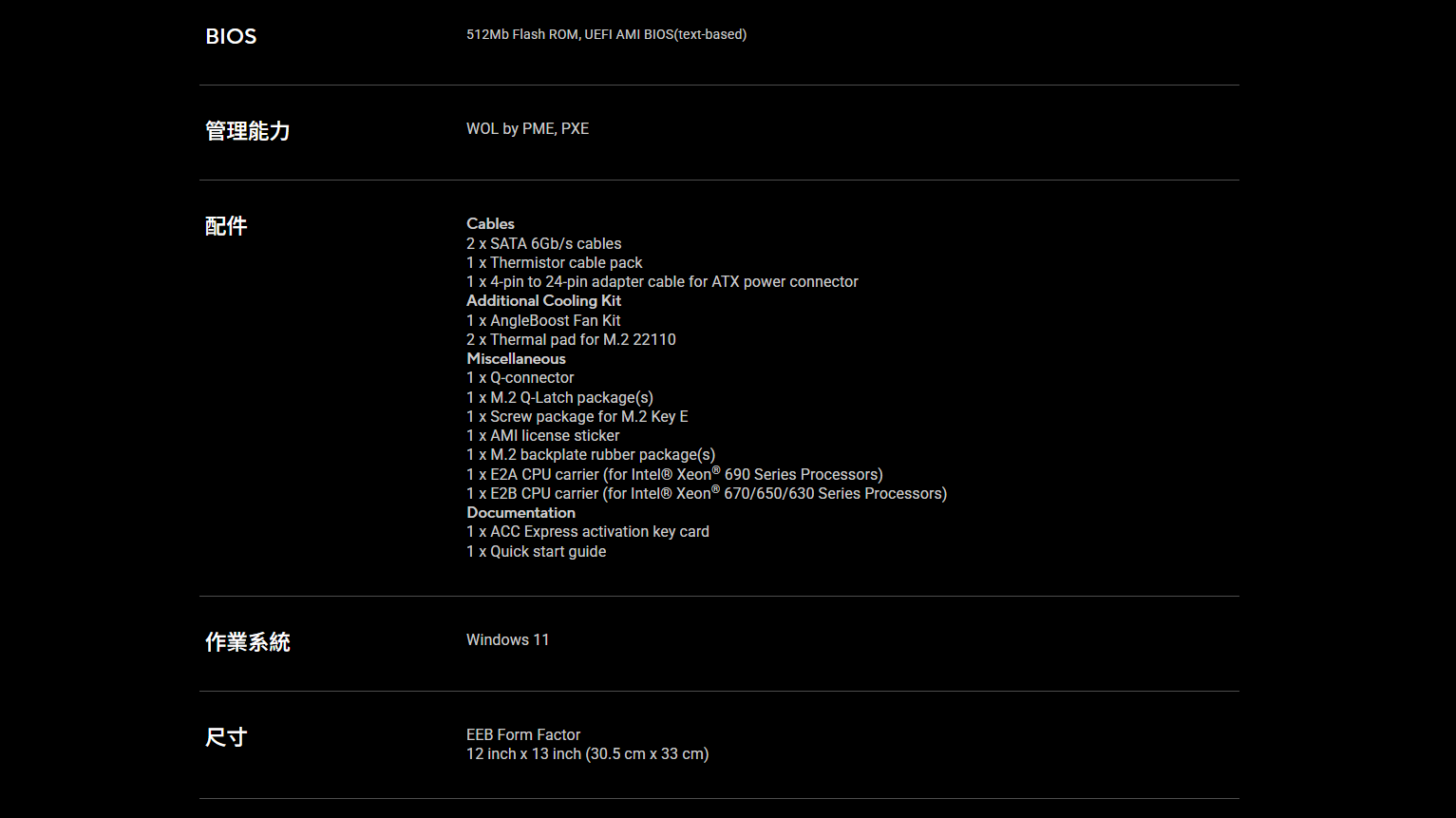Click the 512Mb Flash ROM specification text
Viewport: 1456px width, 818px height.
coord(606,34)
